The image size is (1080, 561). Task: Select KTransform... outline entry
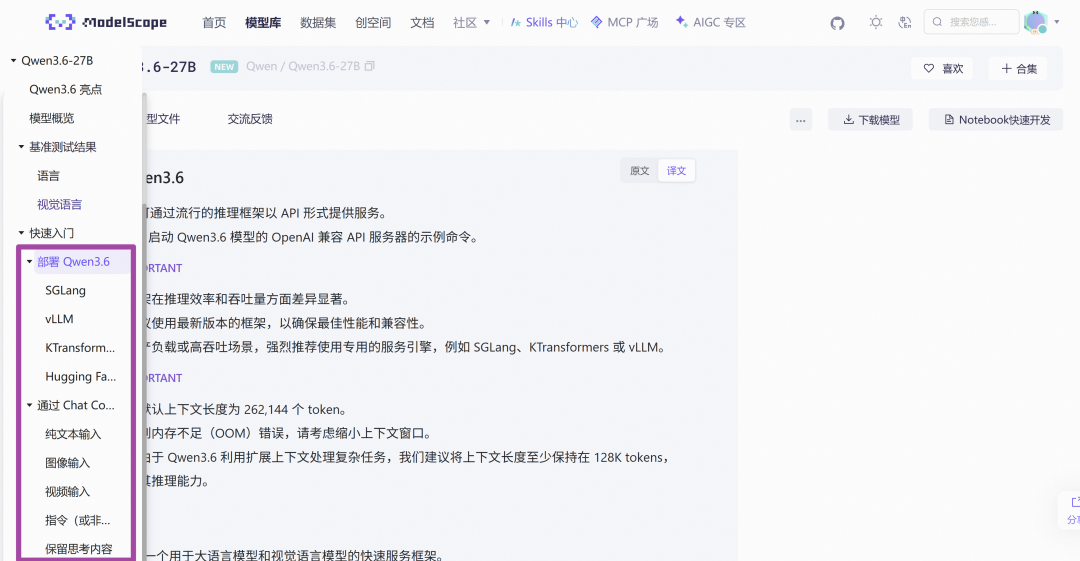(80, 348)
